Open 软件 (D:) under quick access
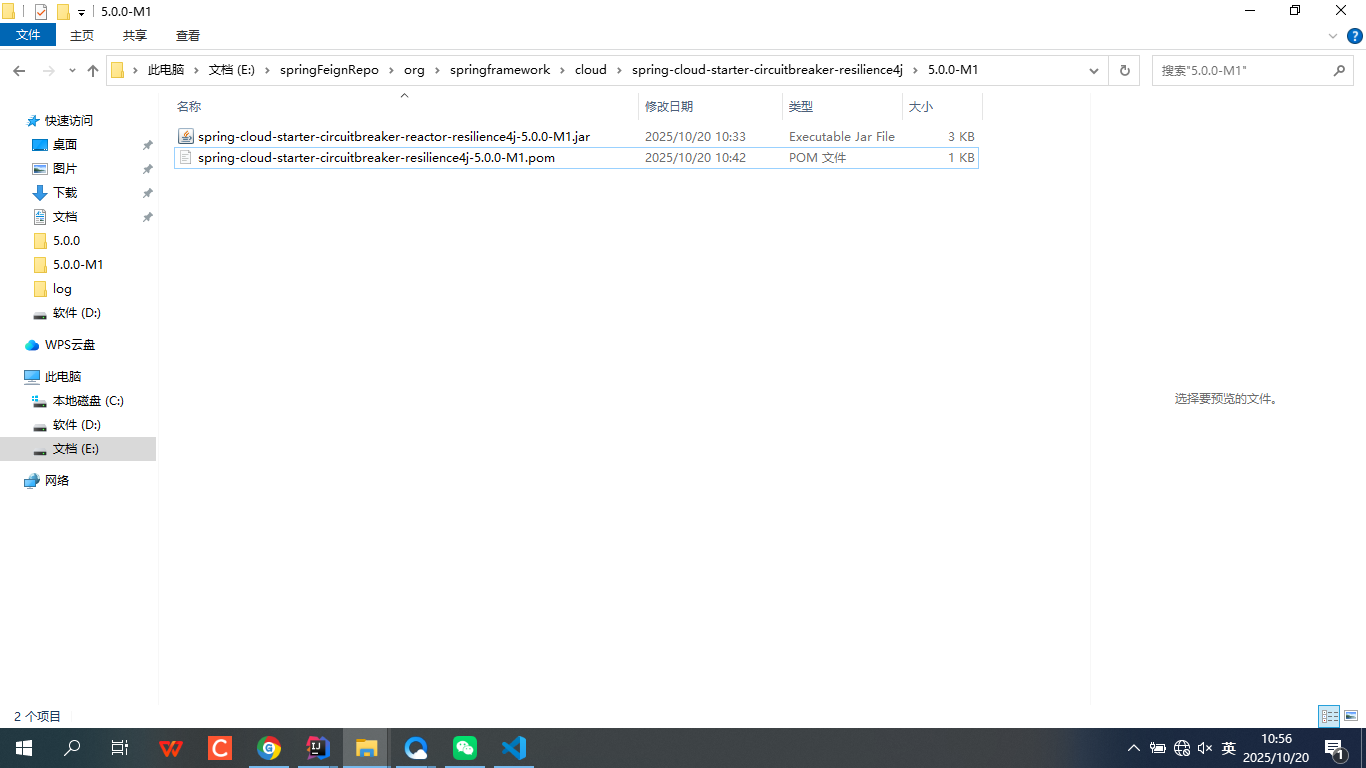This screenshot has height=768, width=1366. (x=77, y=312)
